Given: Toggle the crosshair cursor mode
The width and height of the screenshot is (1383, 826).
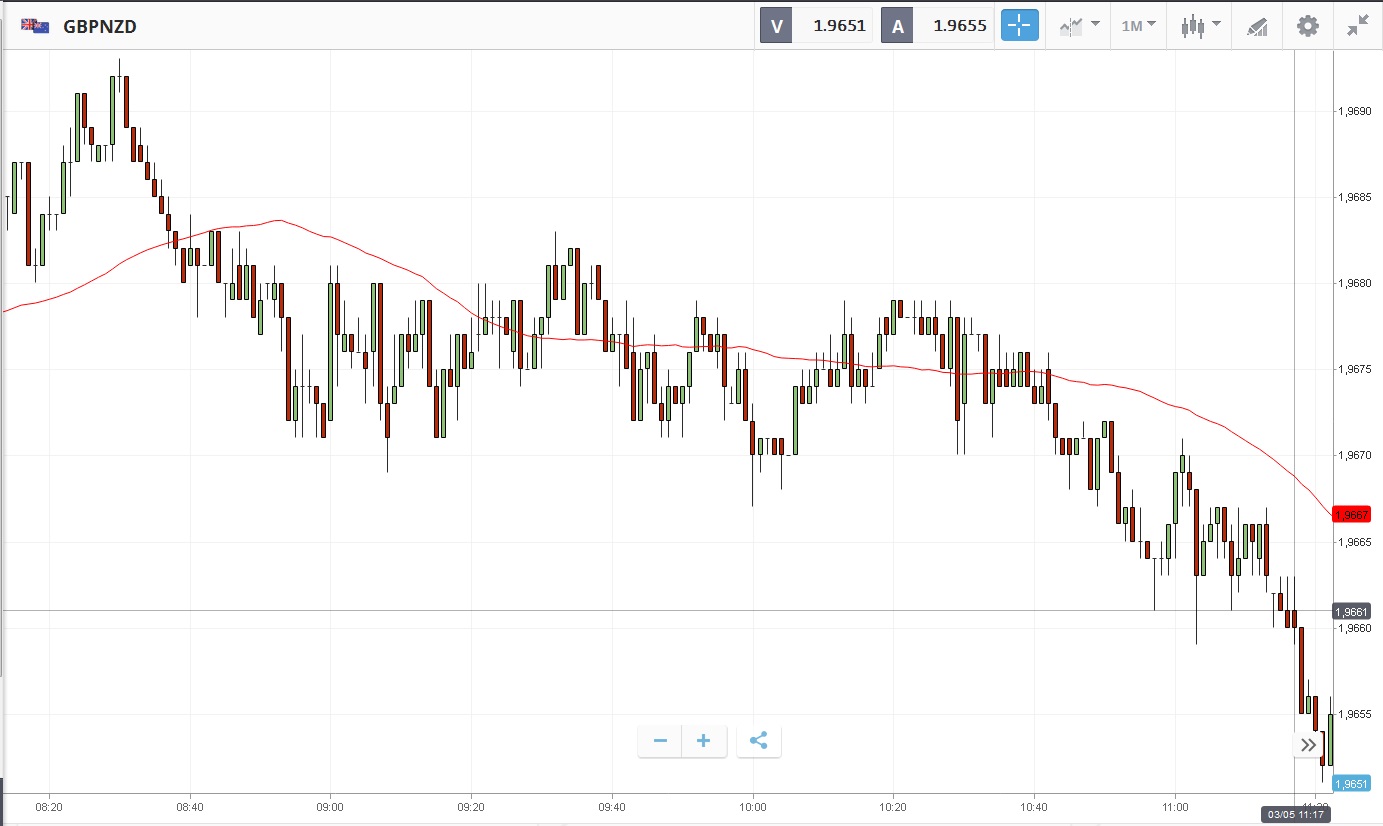Looking at the screenshot, I should coord(1020,26).
